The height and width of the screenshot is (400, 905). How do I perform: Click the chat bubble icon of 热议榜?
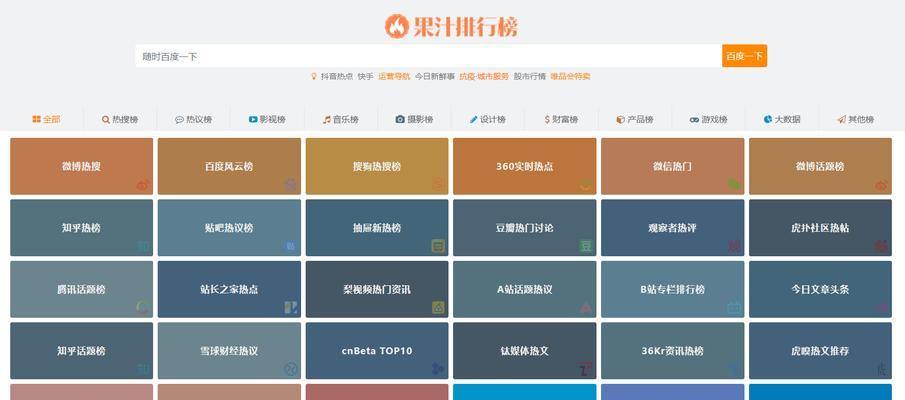coord(179,119)
